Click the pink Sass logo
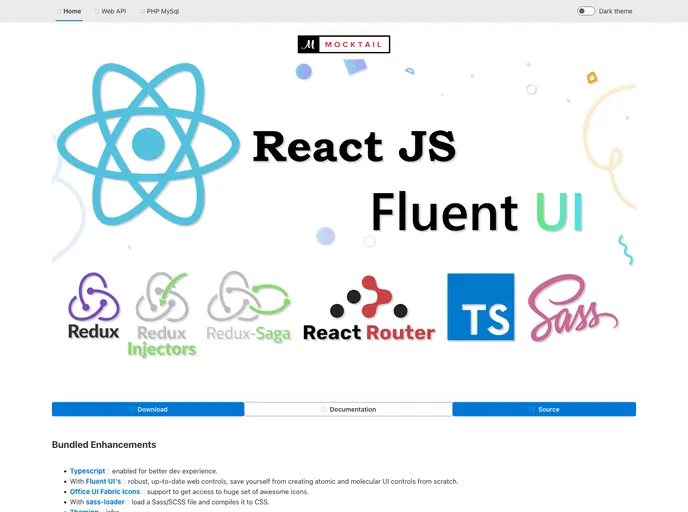 click(573, 308)
